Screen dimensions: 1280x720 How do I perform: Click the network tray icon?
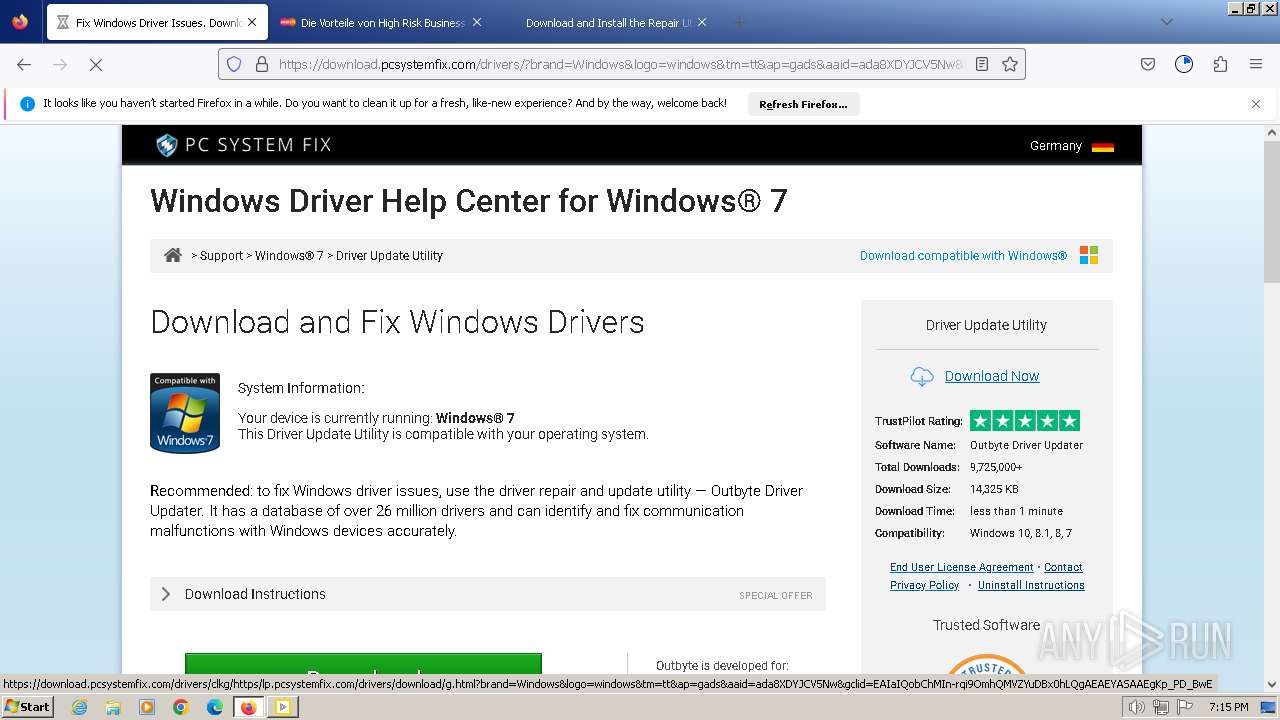pyautogui.click(x=1160, y=707)
